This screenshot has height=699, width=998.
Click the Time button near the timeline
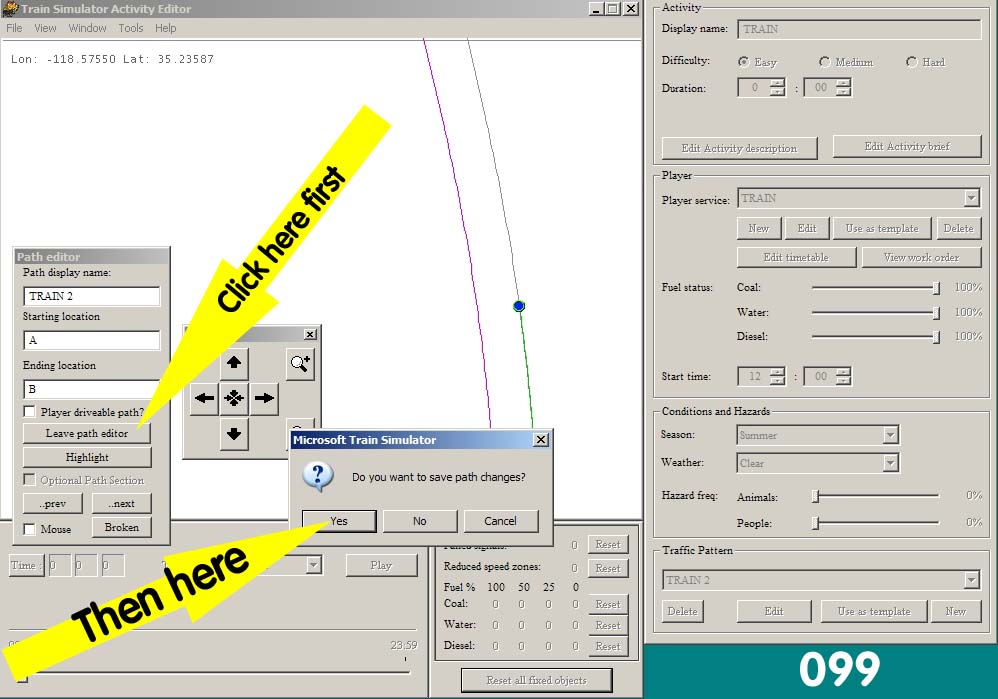coord(27,565)
